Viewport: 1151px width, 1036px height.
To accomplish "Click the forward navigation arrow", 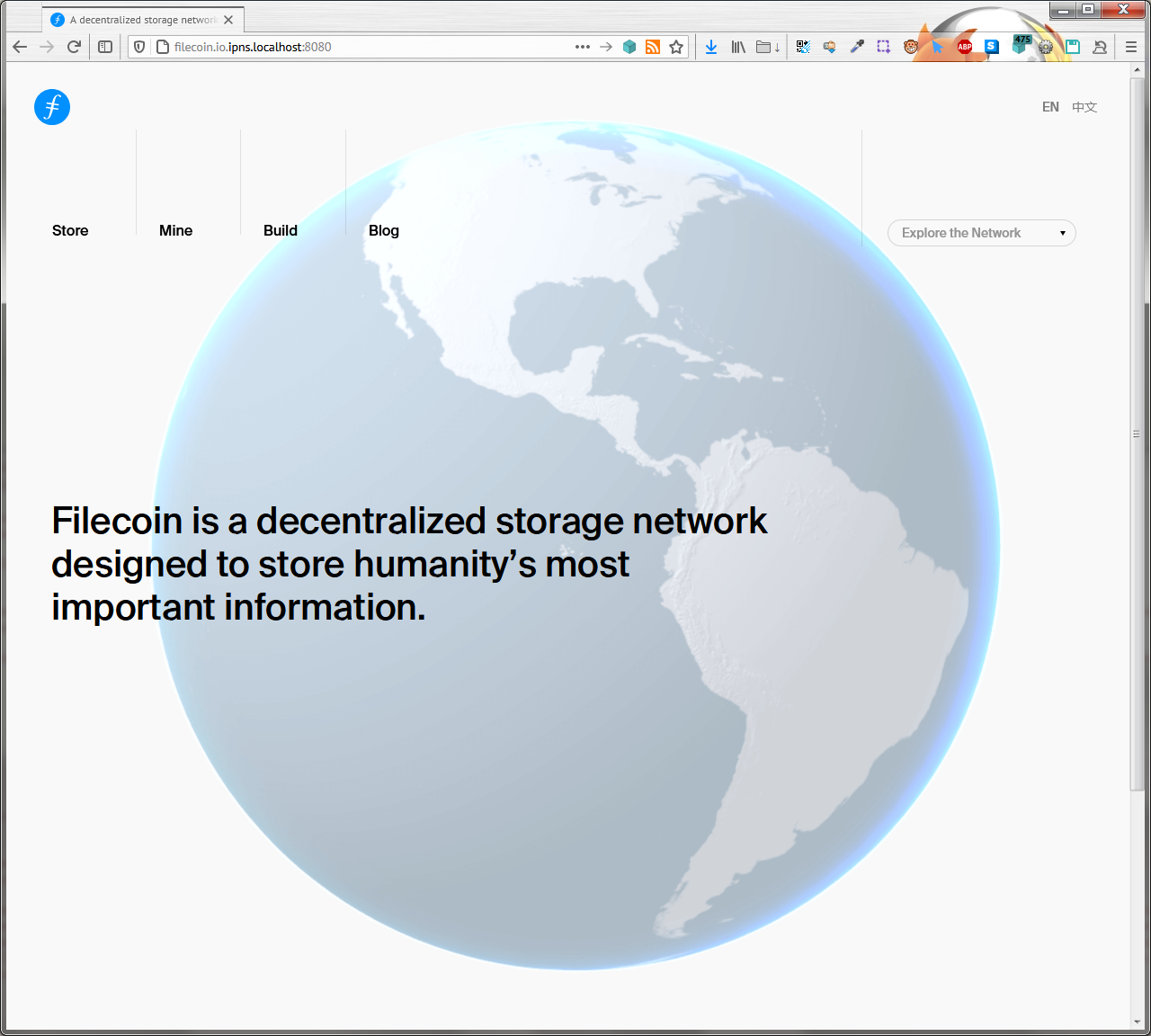I will point(47,47).
